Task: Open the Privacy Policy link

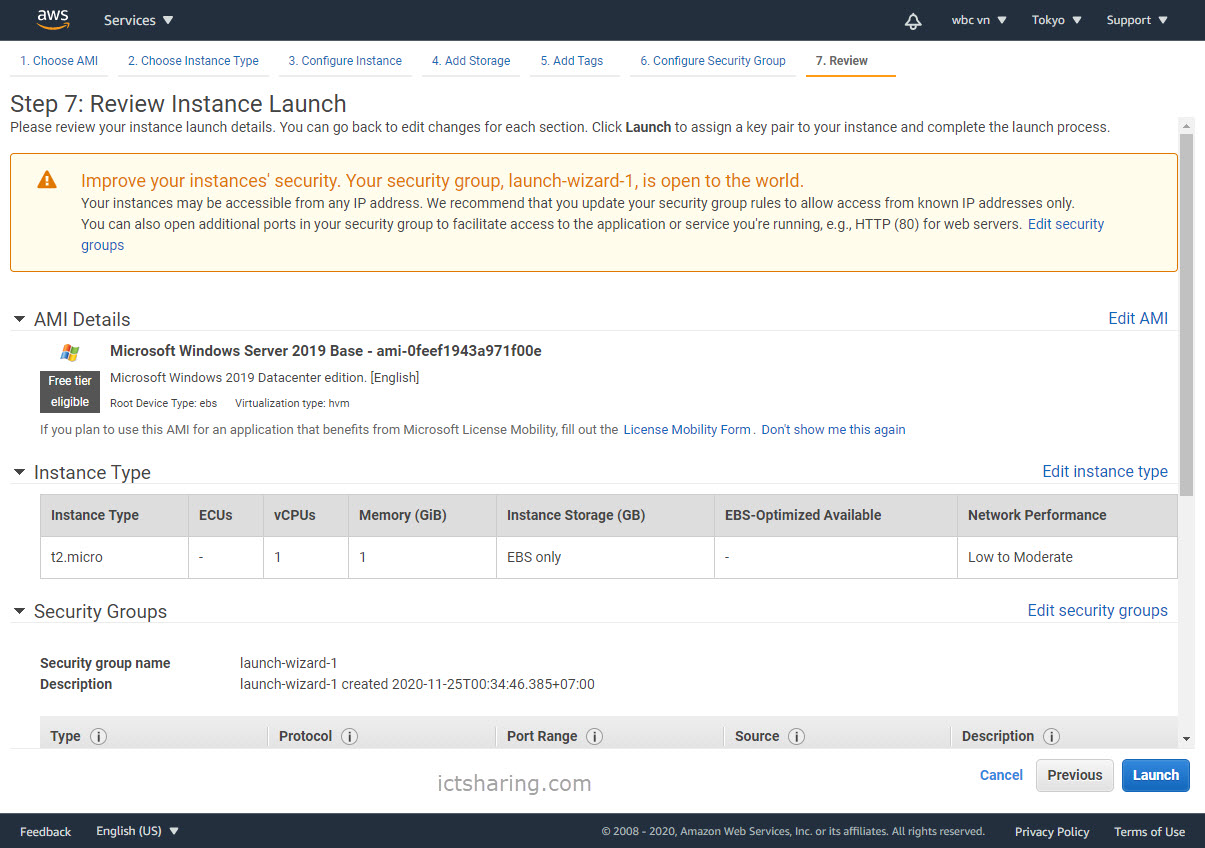Action: [x=1052, y=831]
